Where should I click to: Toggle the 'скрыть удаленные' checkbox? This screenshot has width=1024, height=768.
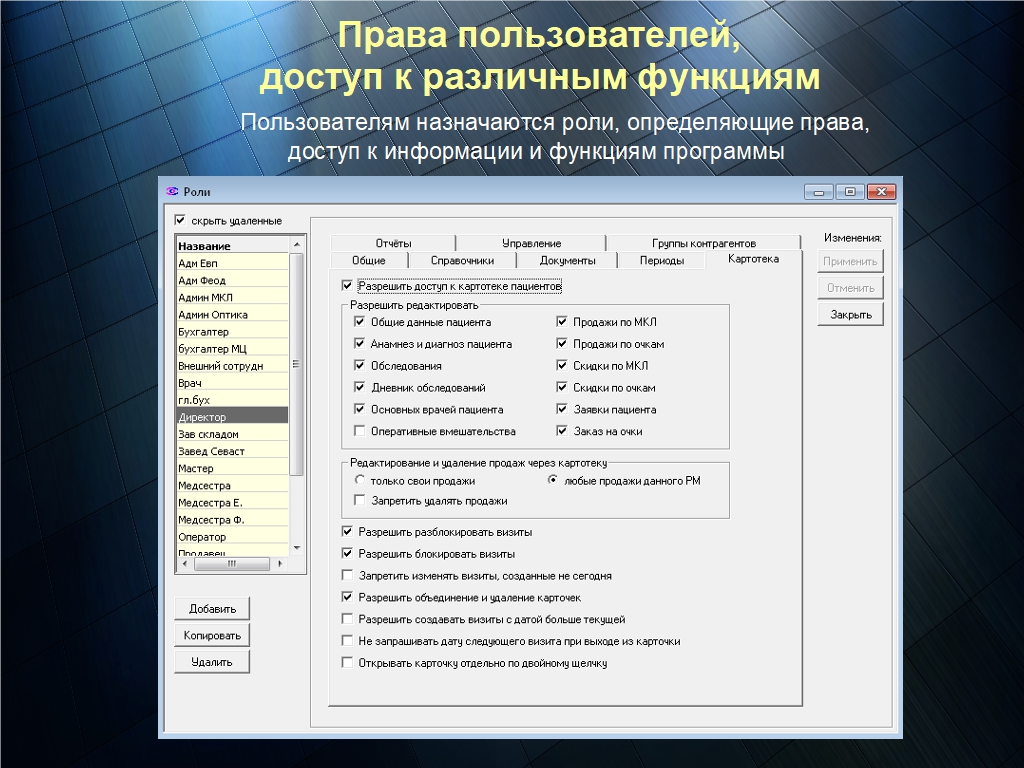point(180,220)
